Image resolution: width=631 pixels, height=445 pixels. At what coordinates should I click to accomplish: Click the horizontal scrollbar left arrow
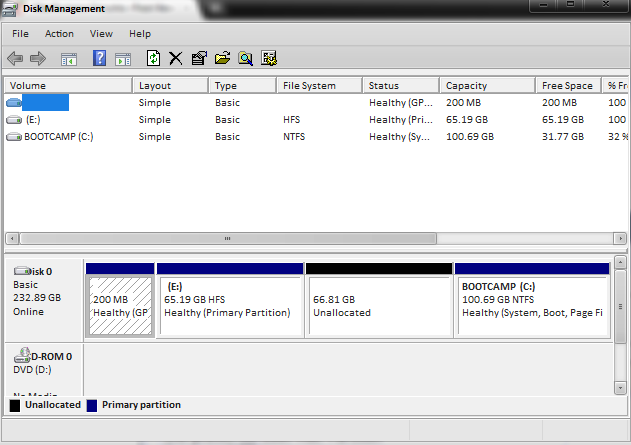point(12,239)
